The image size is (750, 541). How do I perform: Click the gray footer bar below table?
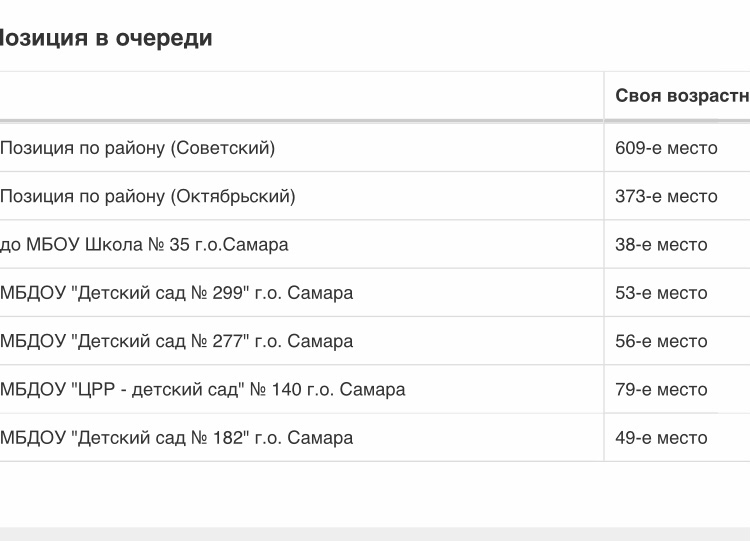pyautogui.click(x=375, y=534)
